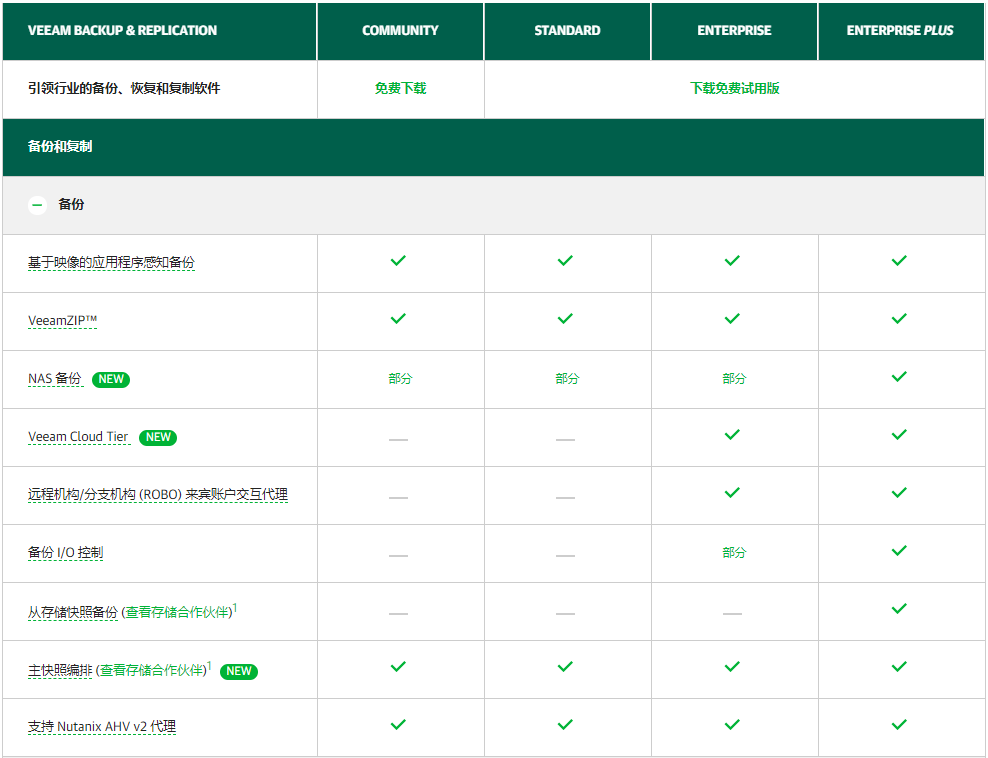Image resolution: width=988 pixels, height=758 pixels.
Task: Click Enterprise Plus checkmark in Nutanix AHV row
Action: [x=899, y=724]
